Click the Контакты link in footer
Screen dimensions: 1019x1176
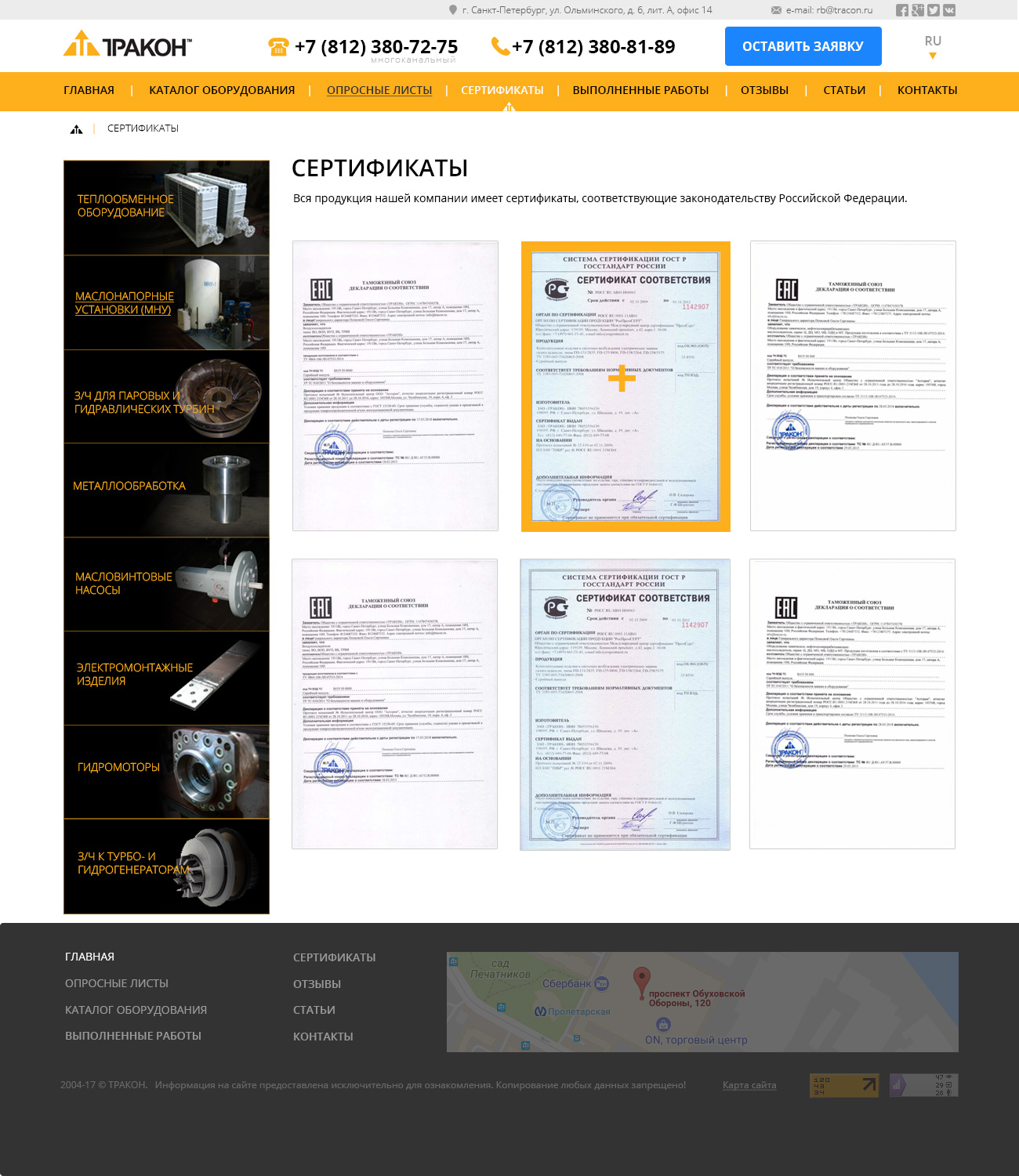[323, 1037]
